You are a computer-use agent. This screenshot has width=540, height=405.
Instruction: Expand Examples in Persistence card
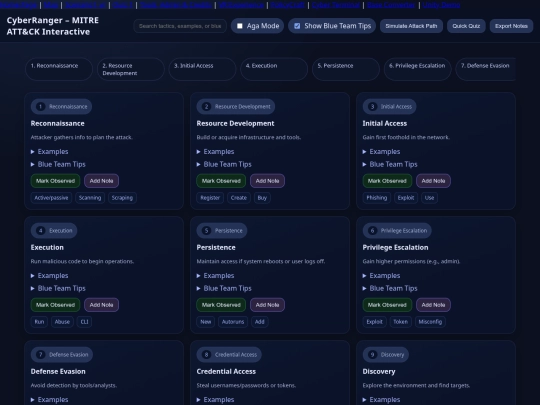click(x=215, y=276)
